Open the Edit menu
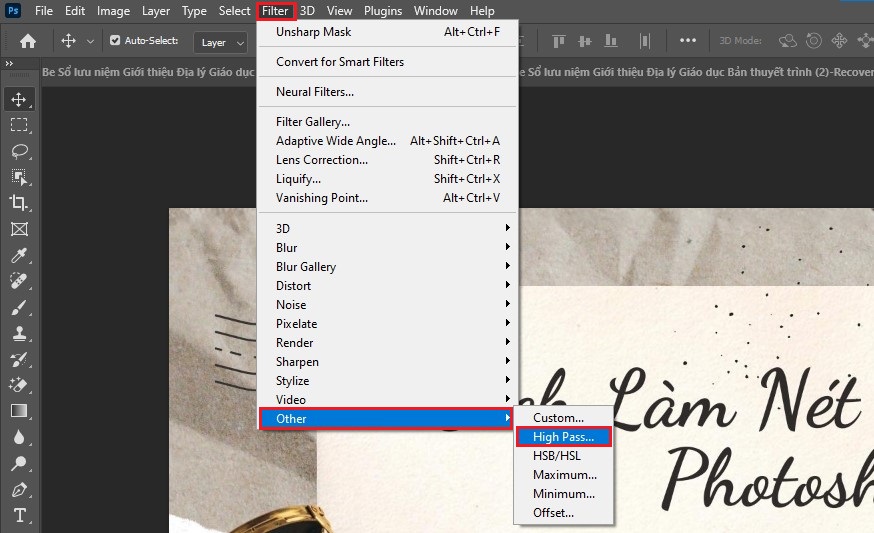 coord(75,11)
